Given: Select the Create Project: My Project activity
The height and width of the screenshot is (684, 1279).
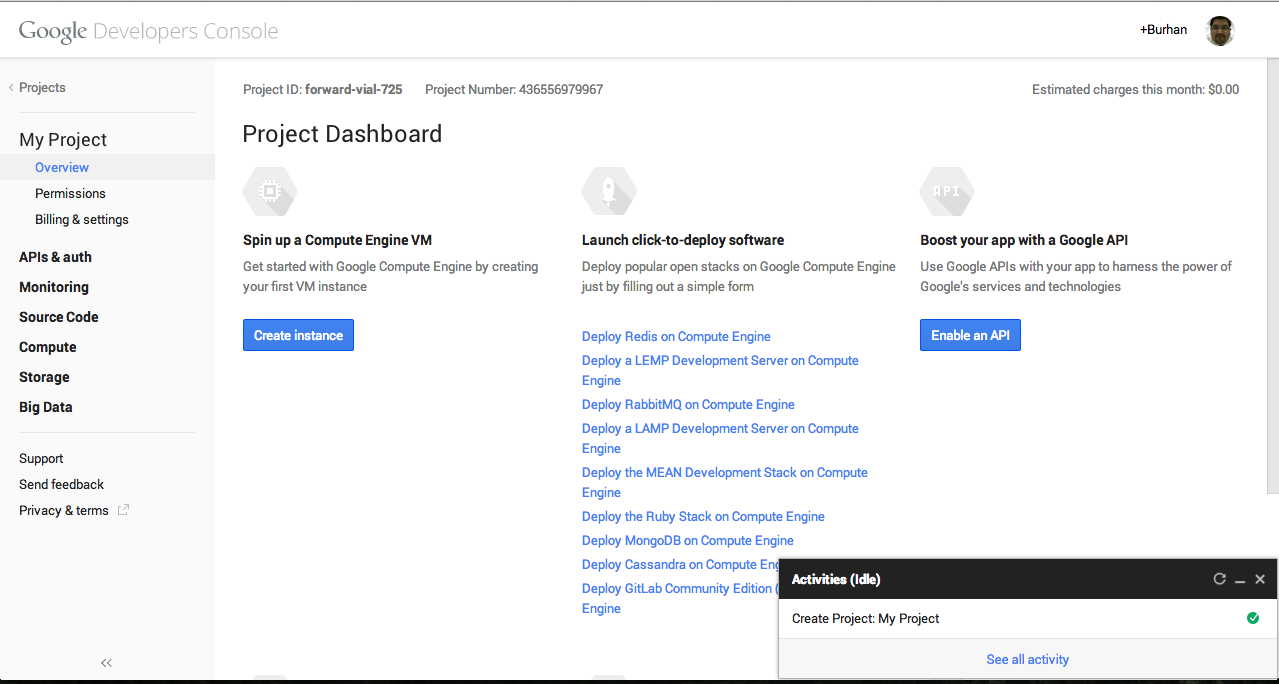Looking at the screenshot, I should click(1027, 619).
